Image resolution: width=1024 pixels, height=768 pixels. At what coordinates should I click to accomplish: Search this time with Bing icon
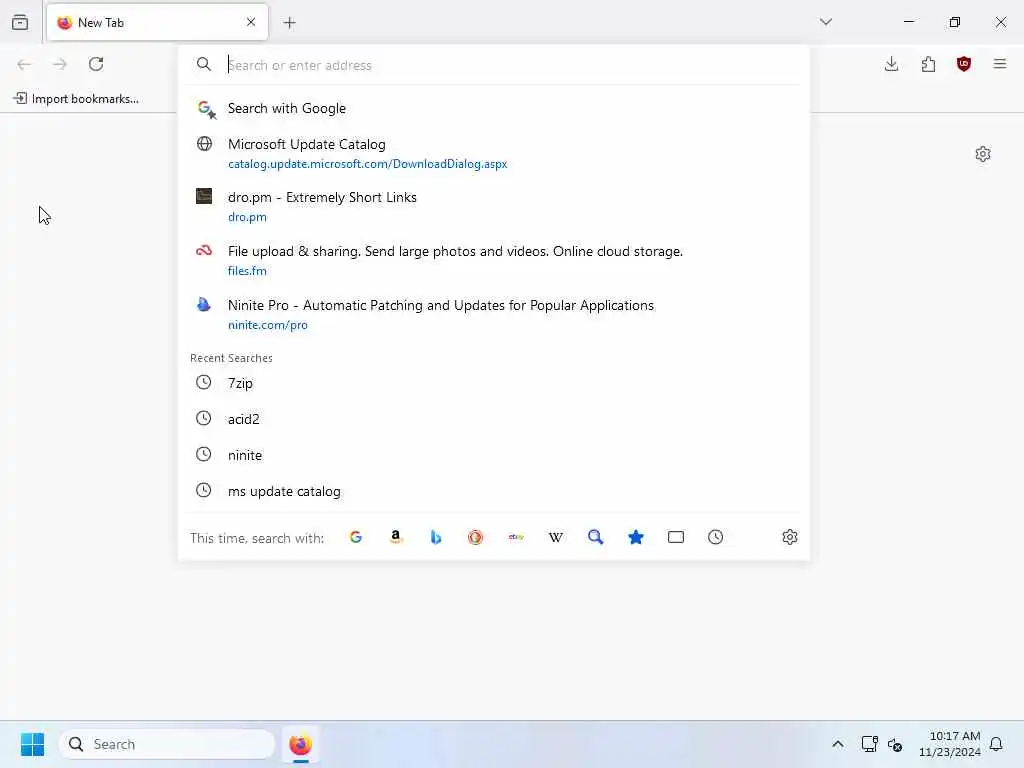click(436, 537)
